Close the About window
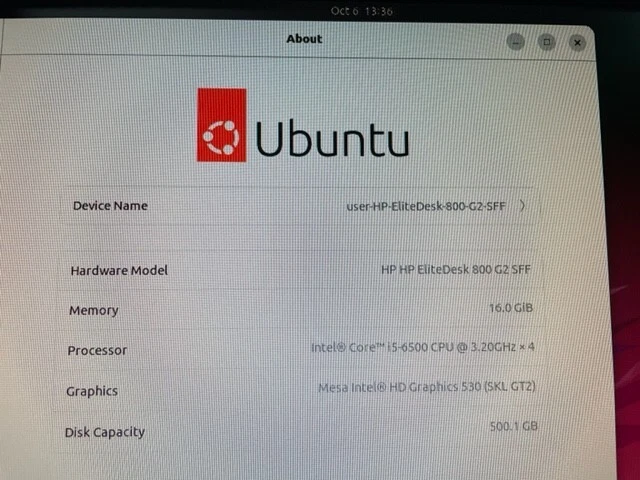The image size is (640, 480). [577, 42]
